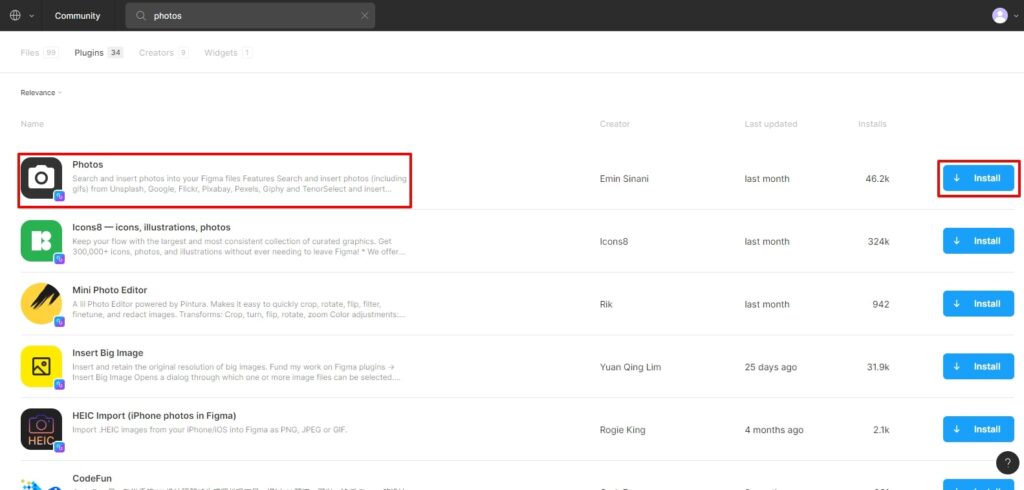The height and width of the screenshot is (490, 1024).
Task: Click the search field containing "photos"
Action: click(250, 16)
